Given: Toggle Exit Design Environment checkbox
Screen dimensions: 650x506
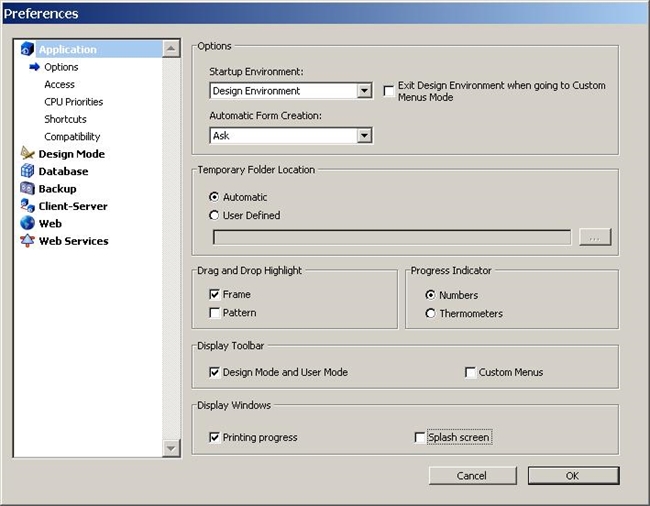Looking at the screenshot, I should [389, 91].
